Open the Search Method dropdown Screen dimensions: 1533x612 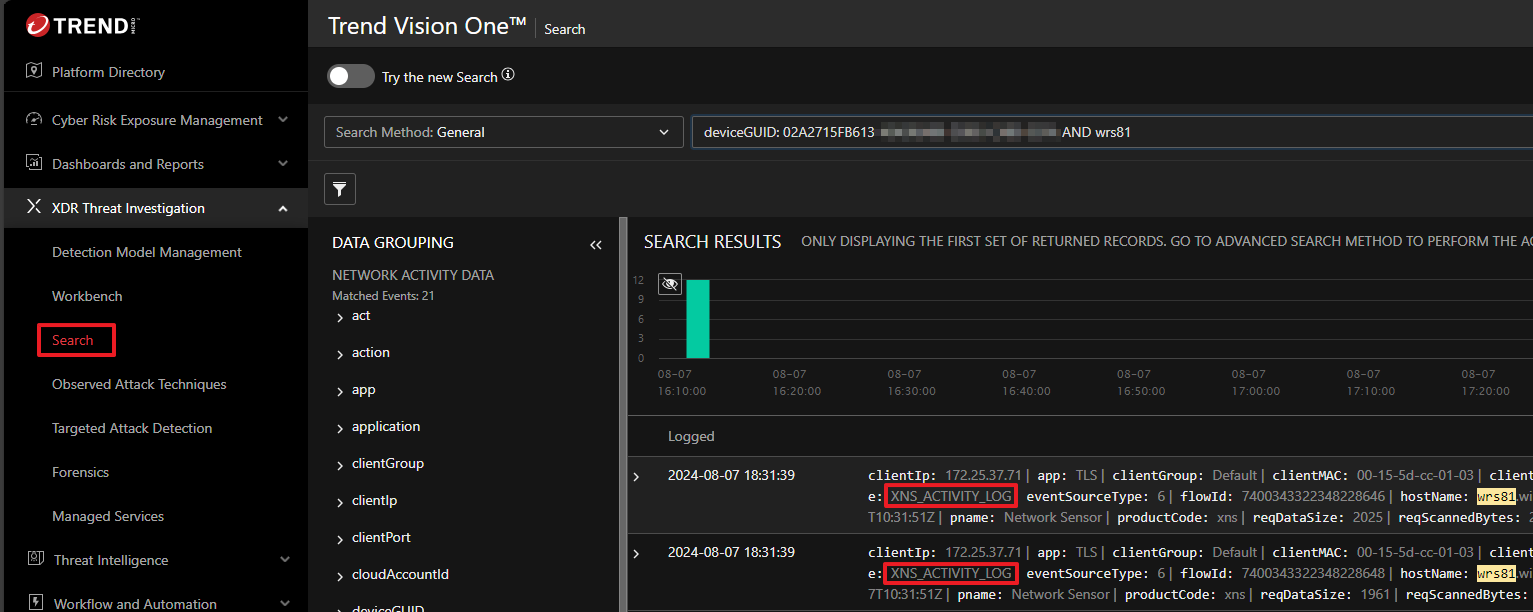(x=502, y=132)
